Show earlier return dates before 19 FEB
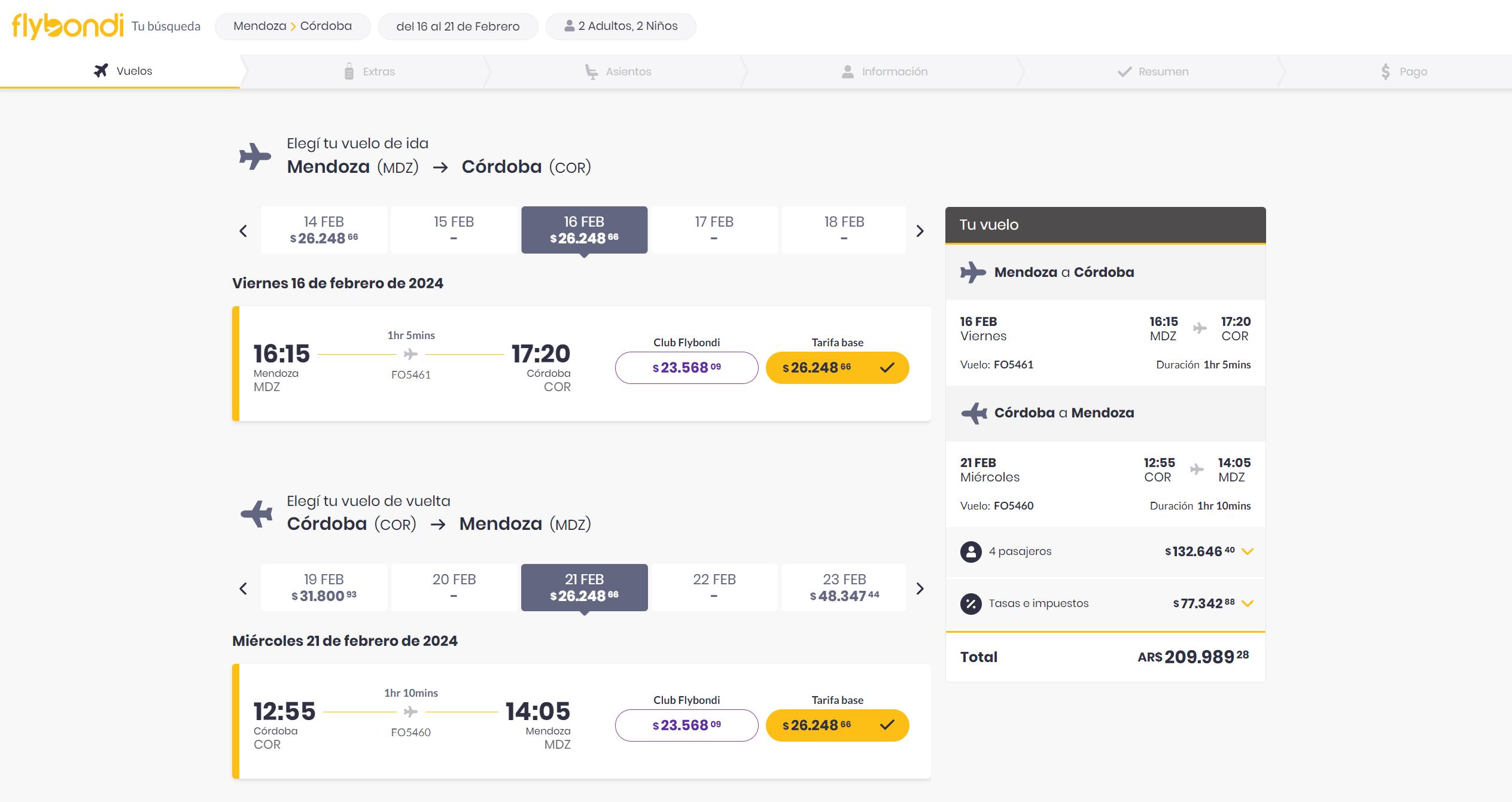This screenshot has height=802, width=1512. [244, 588]
